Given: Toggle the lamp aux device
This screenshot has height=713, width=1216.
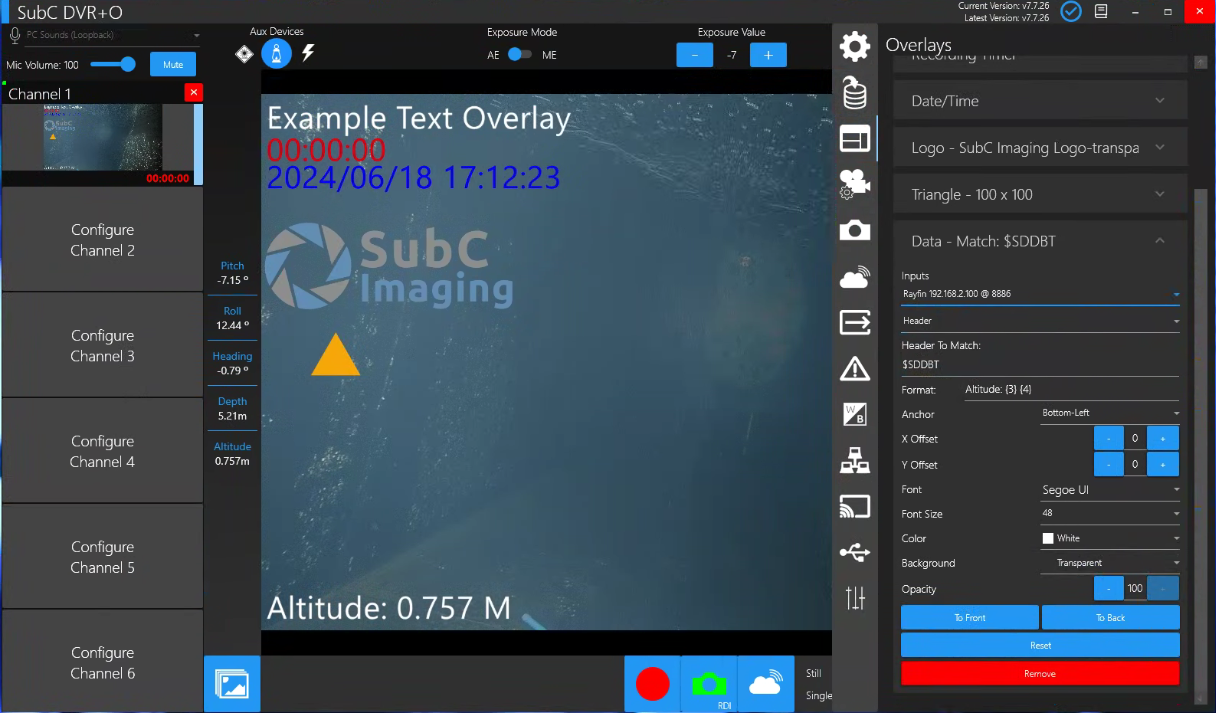Looking at the screenshot, I should [277, 54].
